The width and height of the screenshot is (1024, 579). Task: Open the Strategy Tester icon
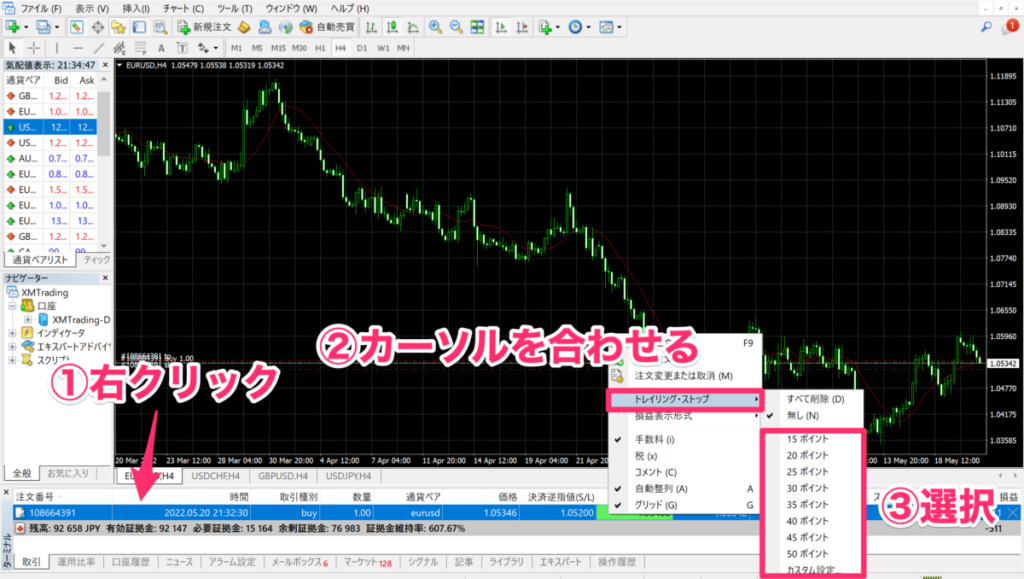coord(160,27)
